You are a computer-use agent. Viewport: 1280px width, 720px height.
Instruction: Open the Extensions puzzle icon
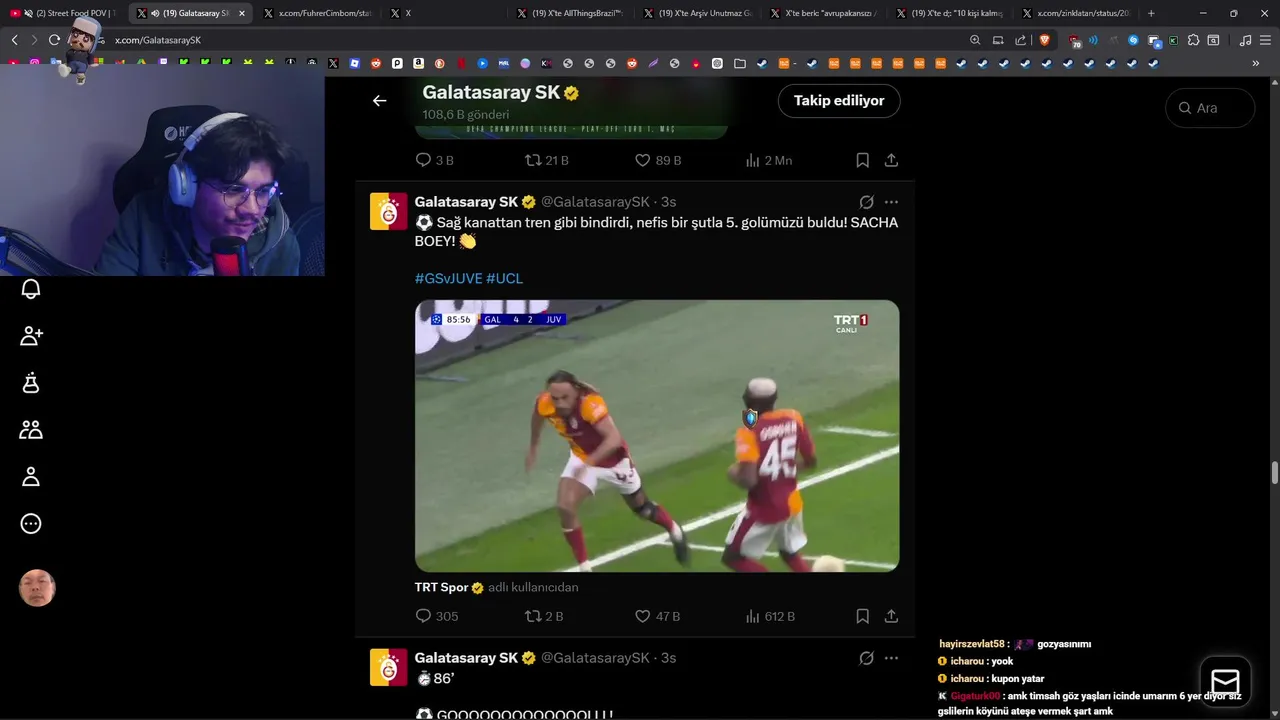click(1193, 40)
